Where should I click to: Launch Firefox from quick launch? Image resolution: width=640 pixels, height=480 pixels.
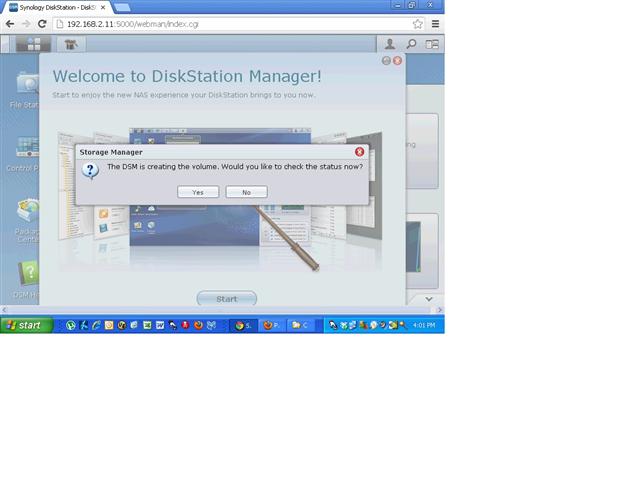click(x=198, y=325)
